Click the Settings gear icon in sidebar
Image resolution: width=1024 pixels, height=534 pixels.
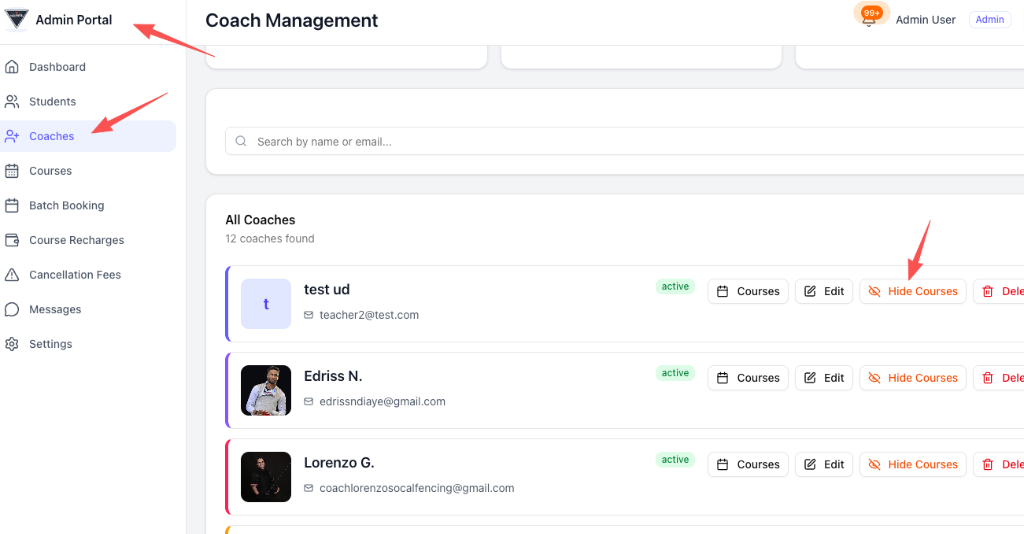[x=12, y=344]
